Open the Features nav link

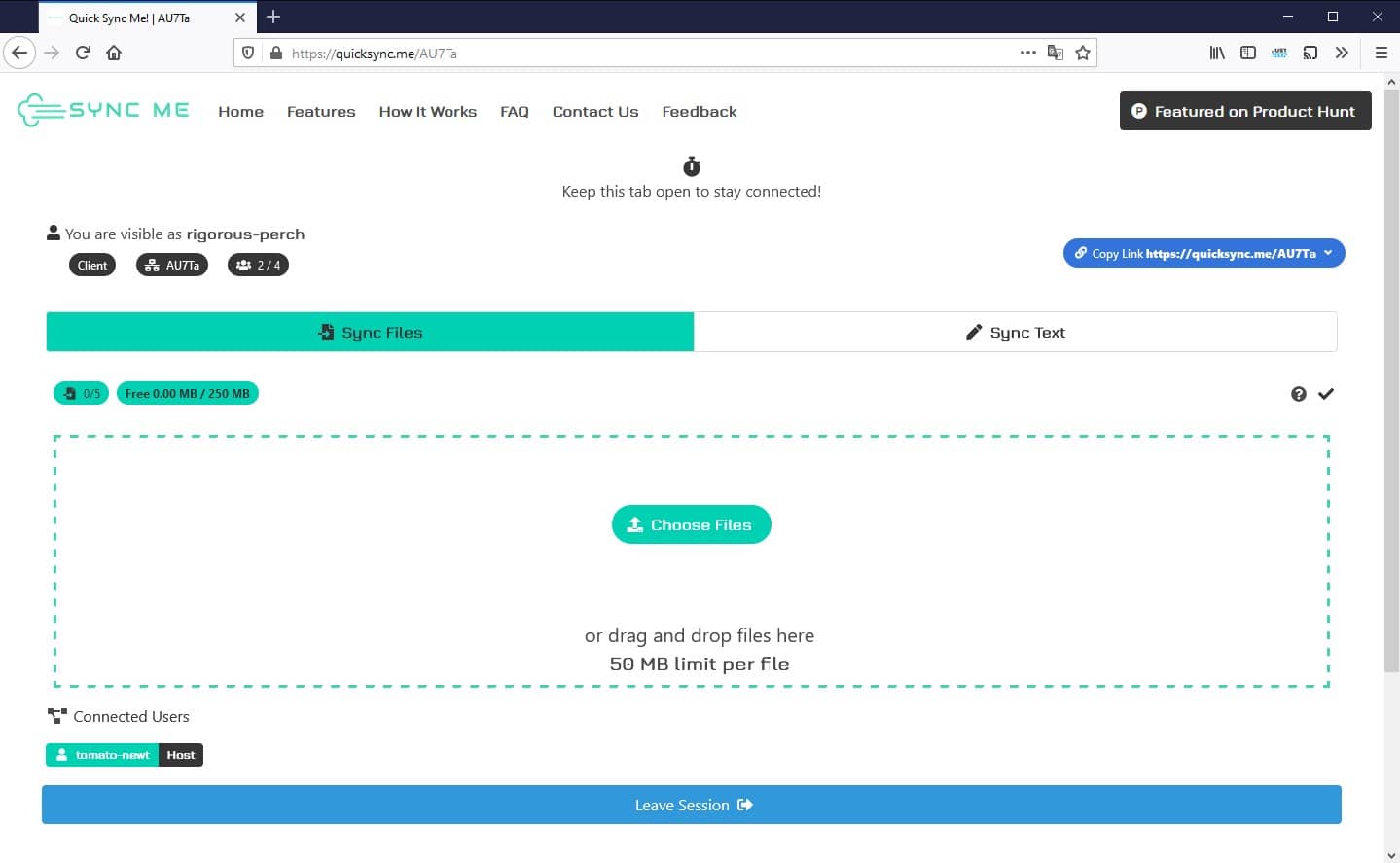321,112
